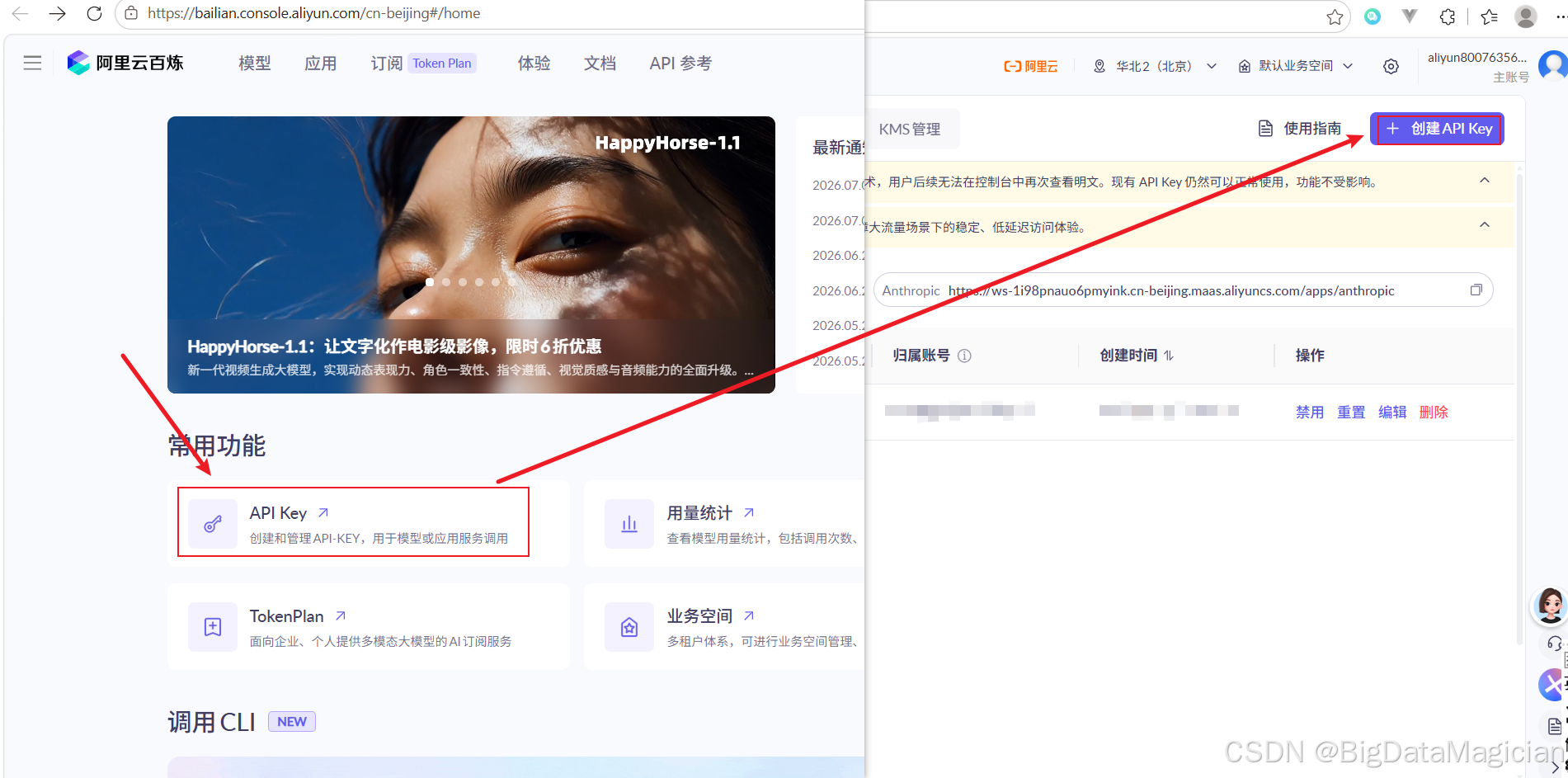
Task: Switch to the KMS 管理 tab
Action: pos(910,129)
